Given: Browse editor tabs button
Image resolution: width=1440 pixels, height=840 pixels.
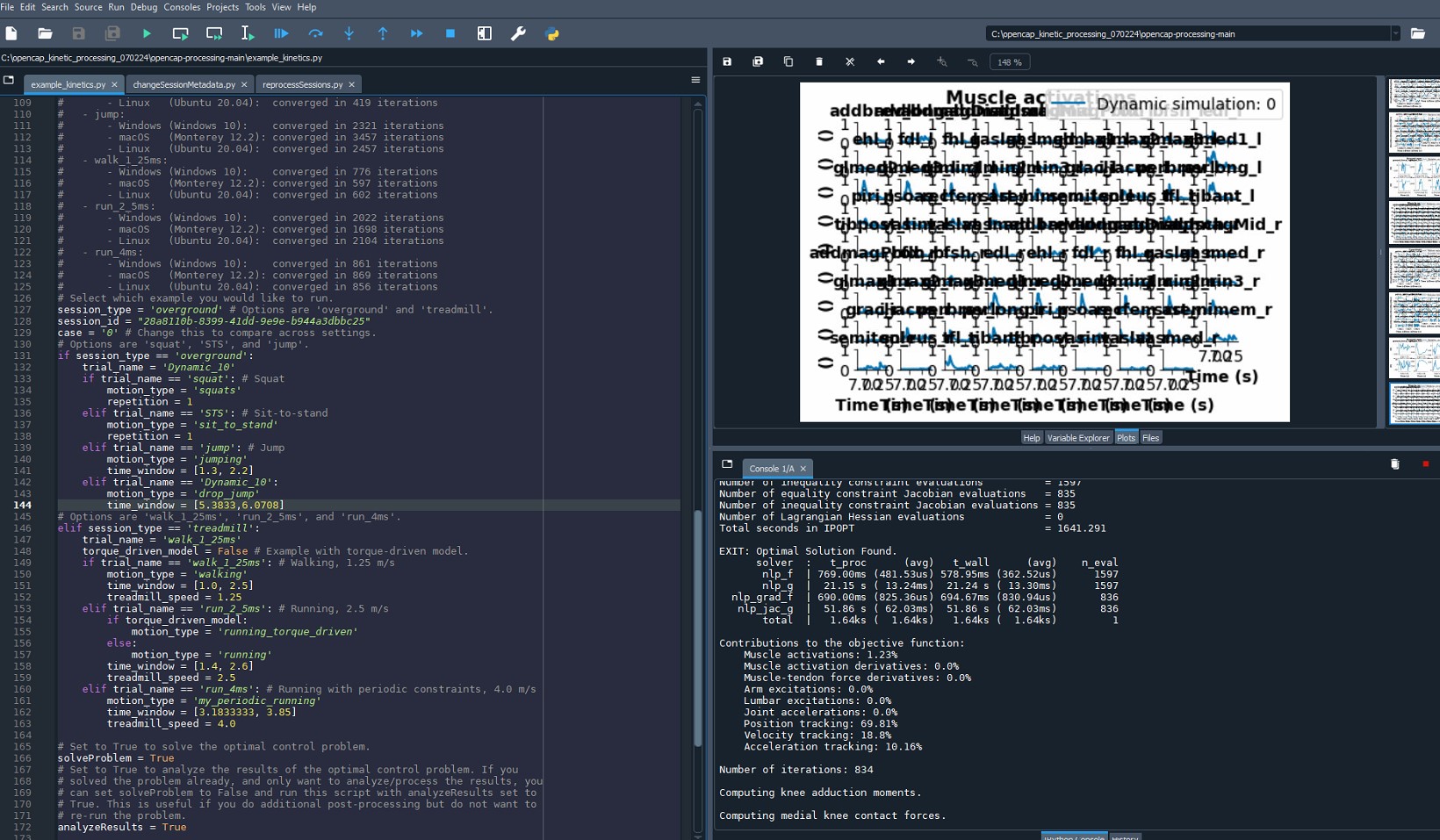Looking at the screenshot, I should tap(9, 80).
